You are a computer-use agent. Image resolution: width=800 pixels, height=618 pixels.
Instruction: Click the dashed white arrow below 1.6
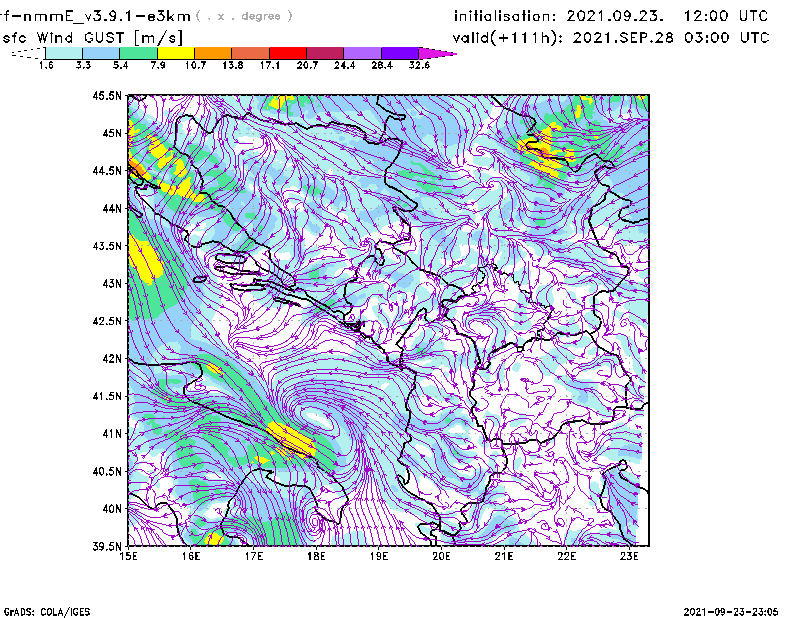(28, 53)
